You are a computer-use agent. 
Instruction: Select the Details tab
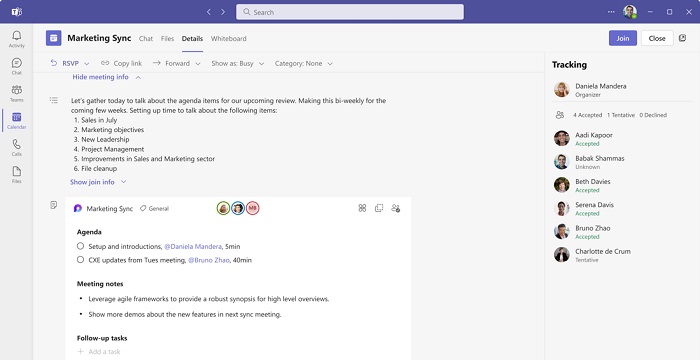pyautogui.click(x=192, y=38)
